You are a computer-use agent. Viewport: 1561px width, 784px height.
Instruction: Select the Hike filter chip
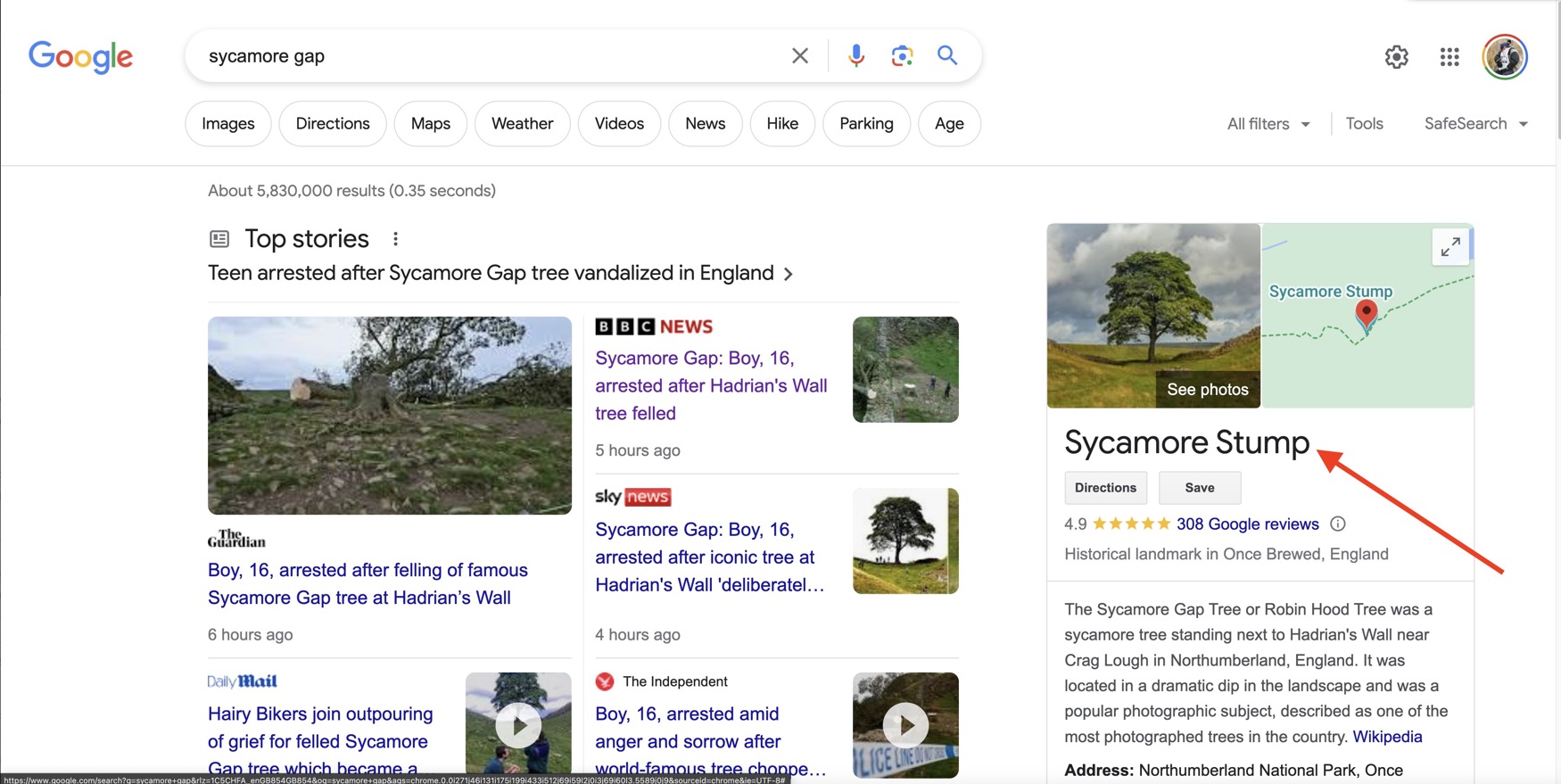click(x=782, y=124)
